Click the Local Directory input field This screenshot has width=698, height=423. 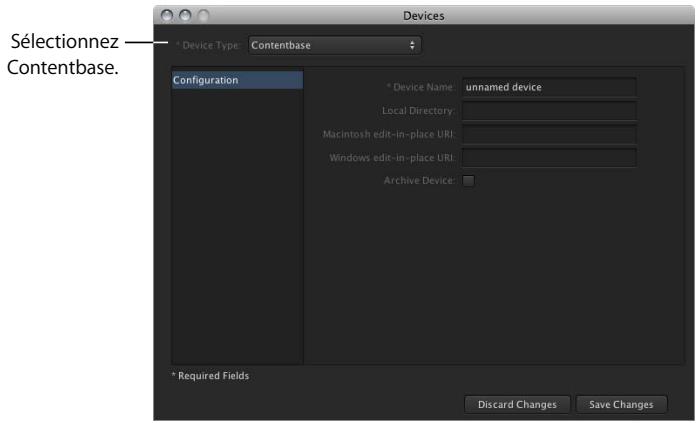click(x=549, y=111)
